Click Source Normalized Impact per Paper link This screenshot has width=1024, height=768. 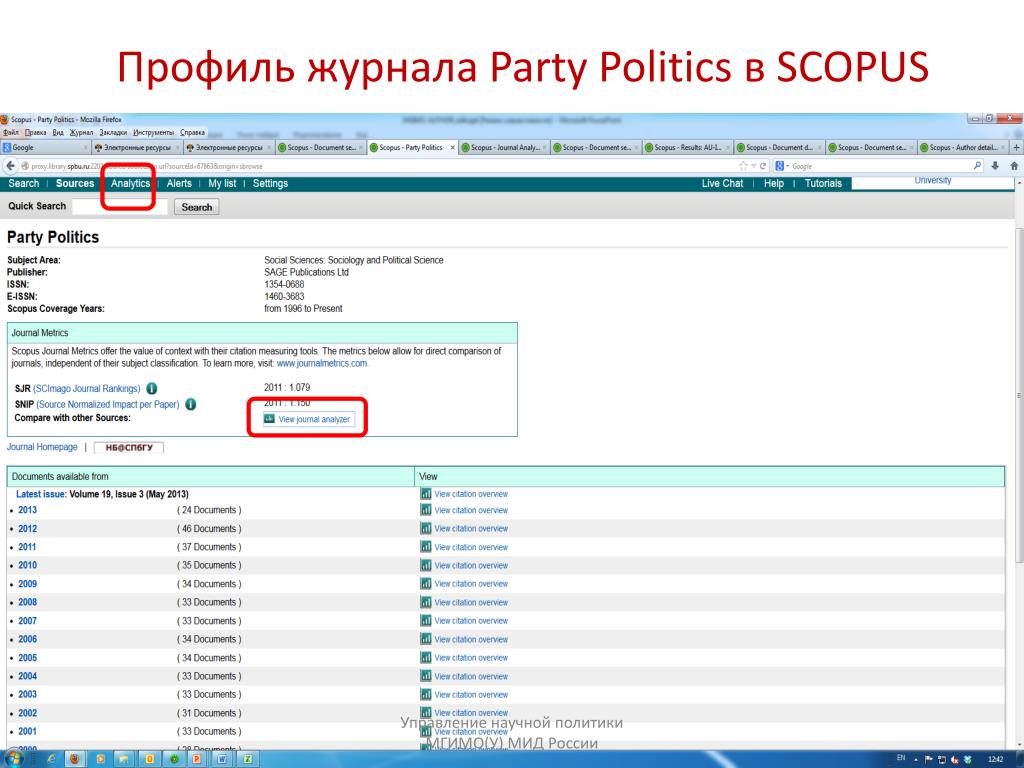point(108,404)
